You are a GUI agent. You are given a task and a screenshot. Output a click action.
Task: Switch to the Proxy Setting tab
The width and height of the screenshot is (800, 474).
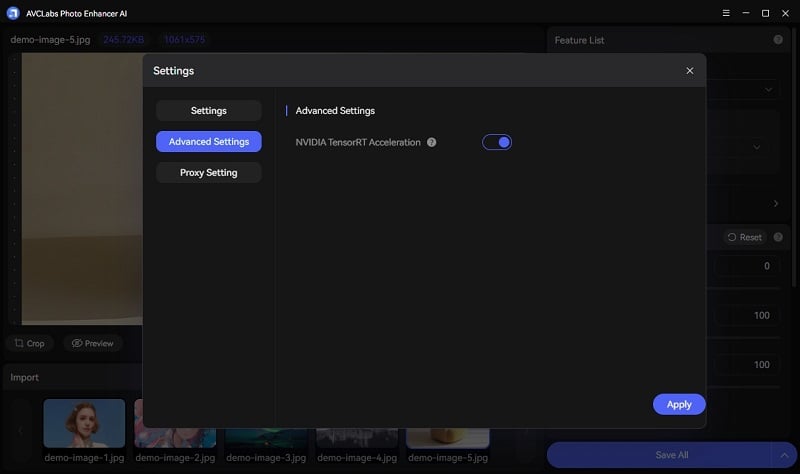pos(209,172)
